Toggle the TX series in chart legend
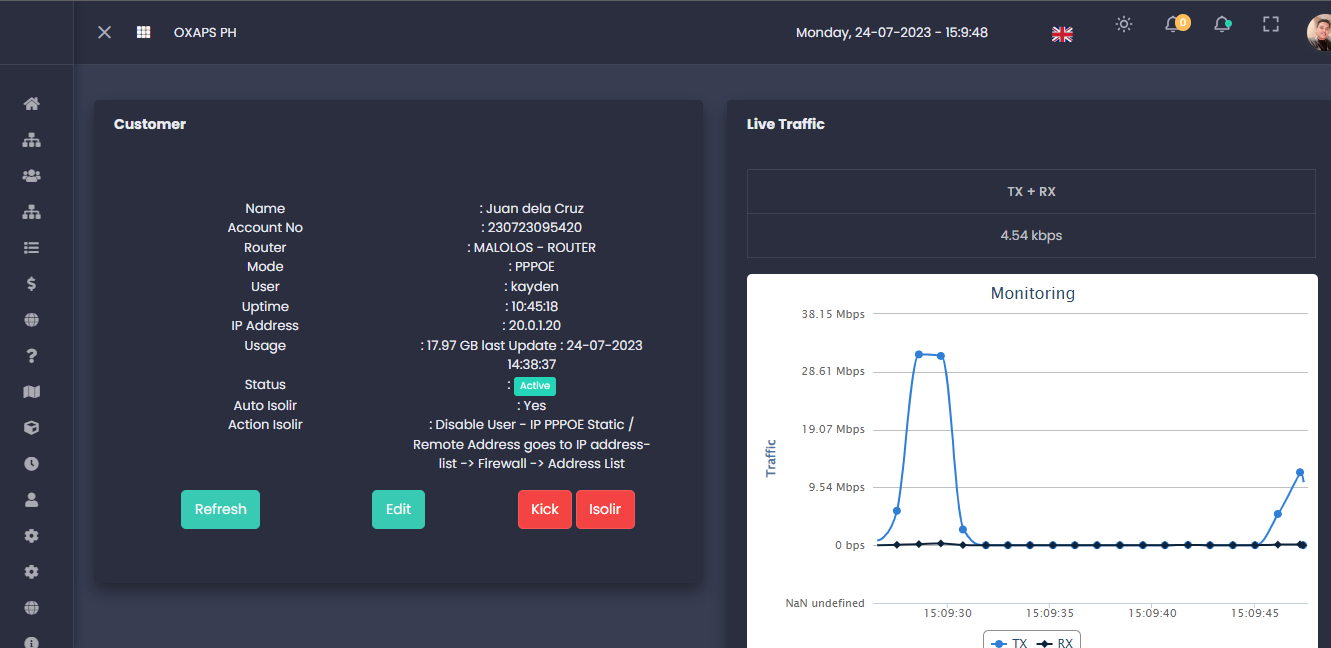Viewport: 1331px width, 648px height. [x=1009, y=643]
